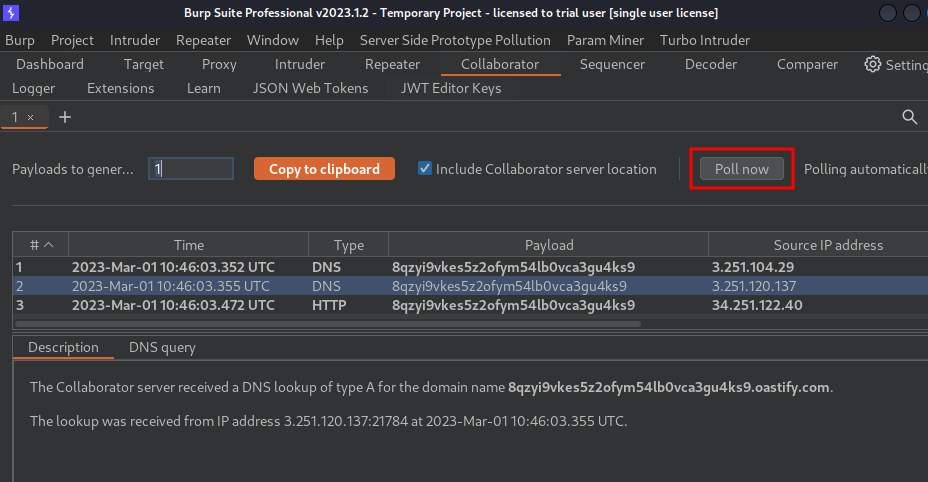This screenshot has height=482, width=928.
Task: Open the DNS query detail tab
Action: point(162,348)
